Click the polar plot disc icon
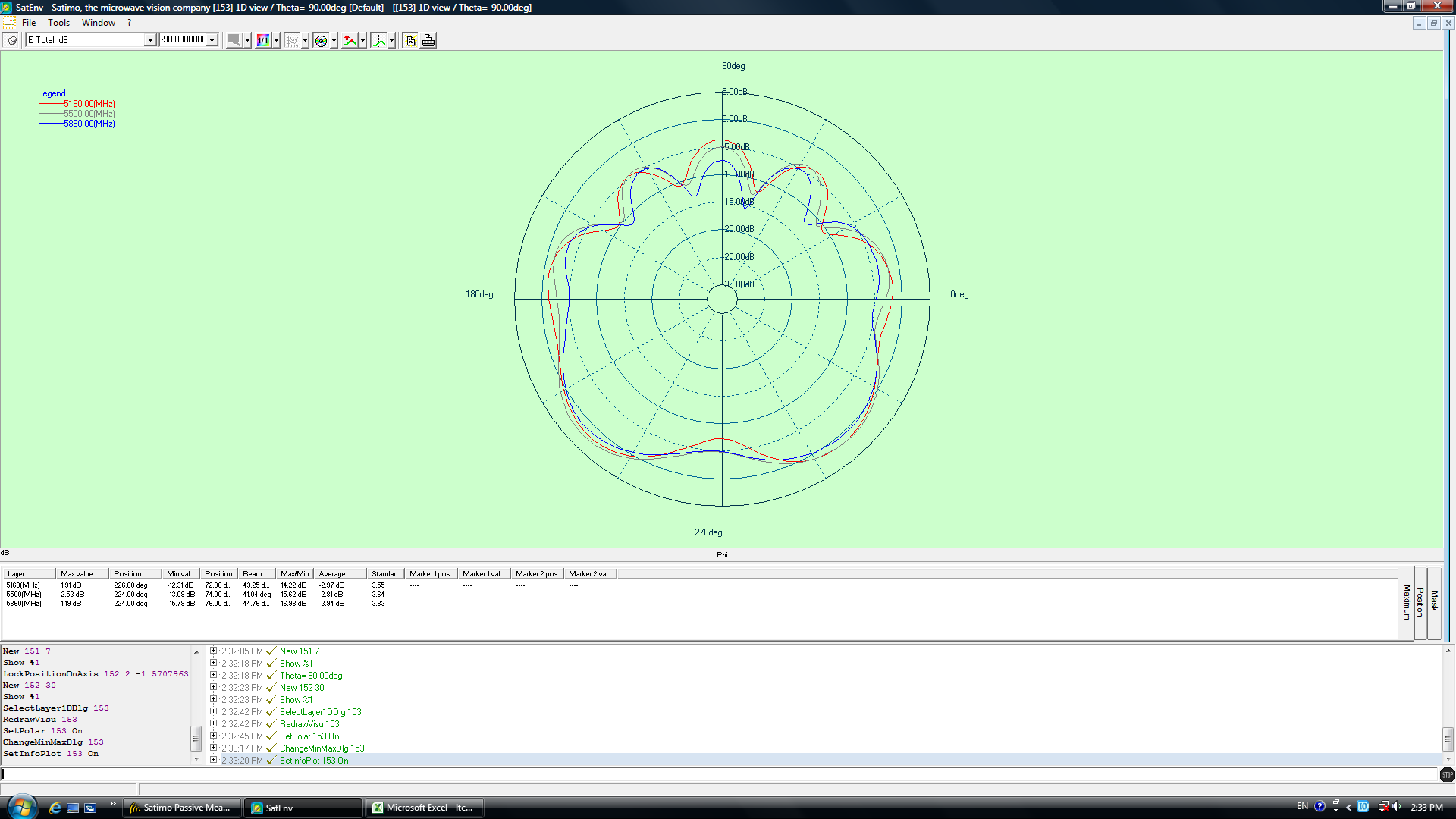Image resolution: width=1456 pixels, height=819 pixels. (x=321, y=40)
